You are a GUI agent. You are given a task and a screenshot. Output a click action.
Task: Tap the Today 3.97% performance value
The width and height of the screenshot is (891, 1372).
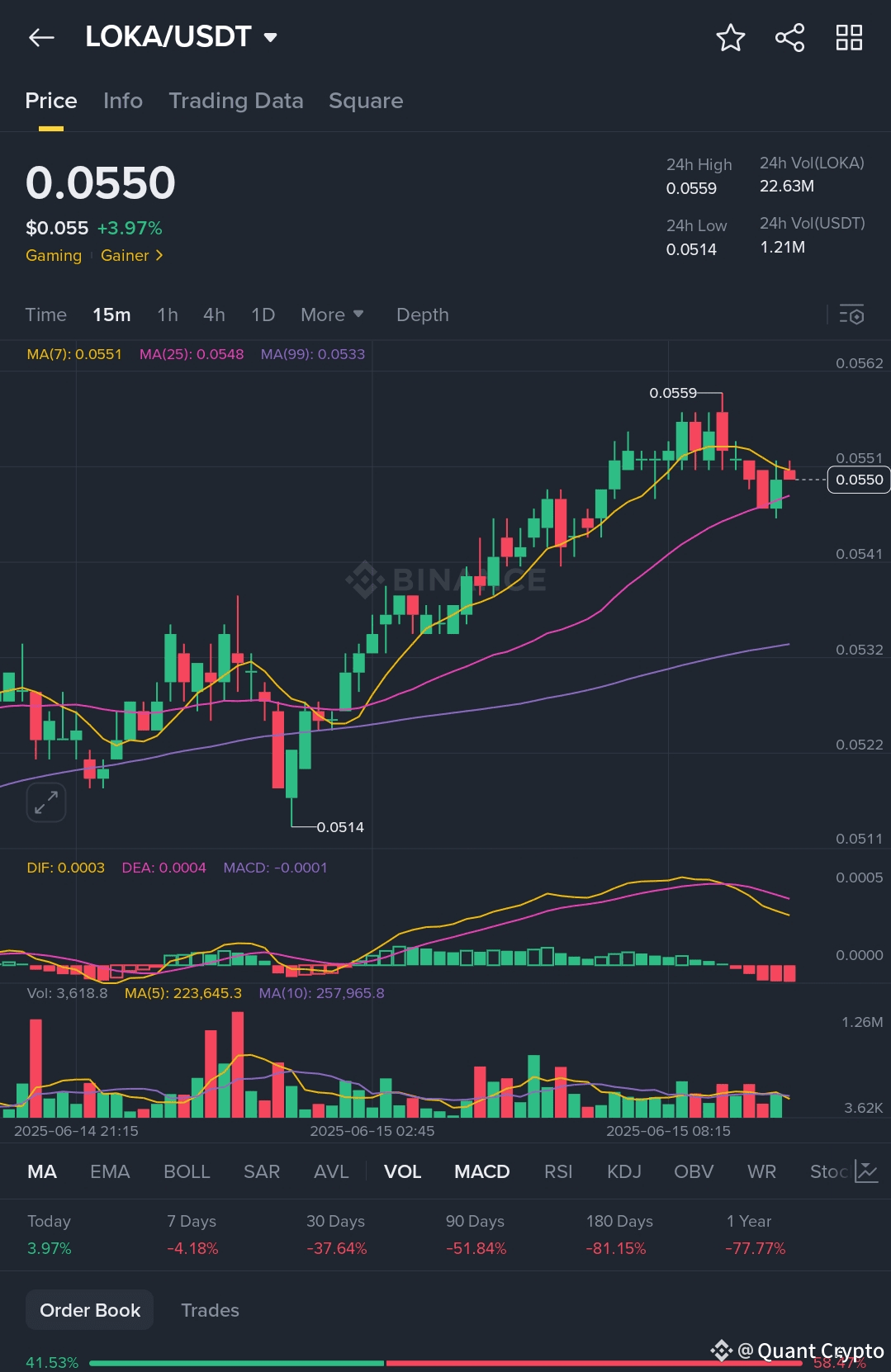[50, 1248]
